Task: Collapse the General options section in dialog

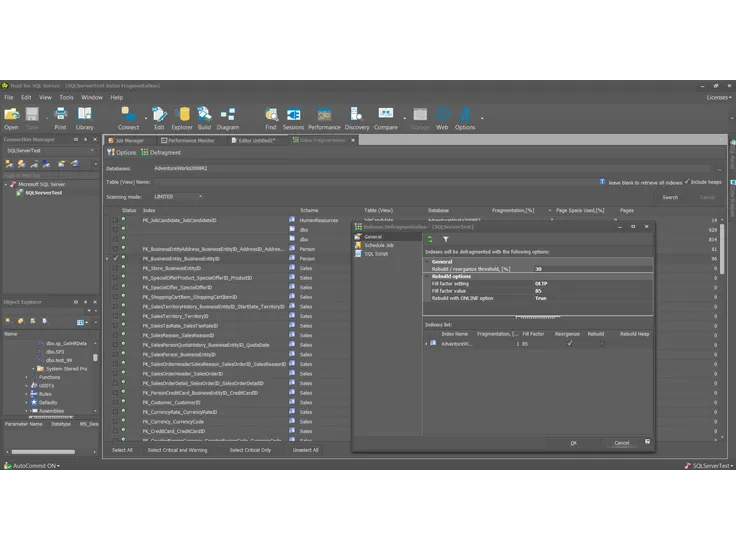Action: tap(427, 262)
